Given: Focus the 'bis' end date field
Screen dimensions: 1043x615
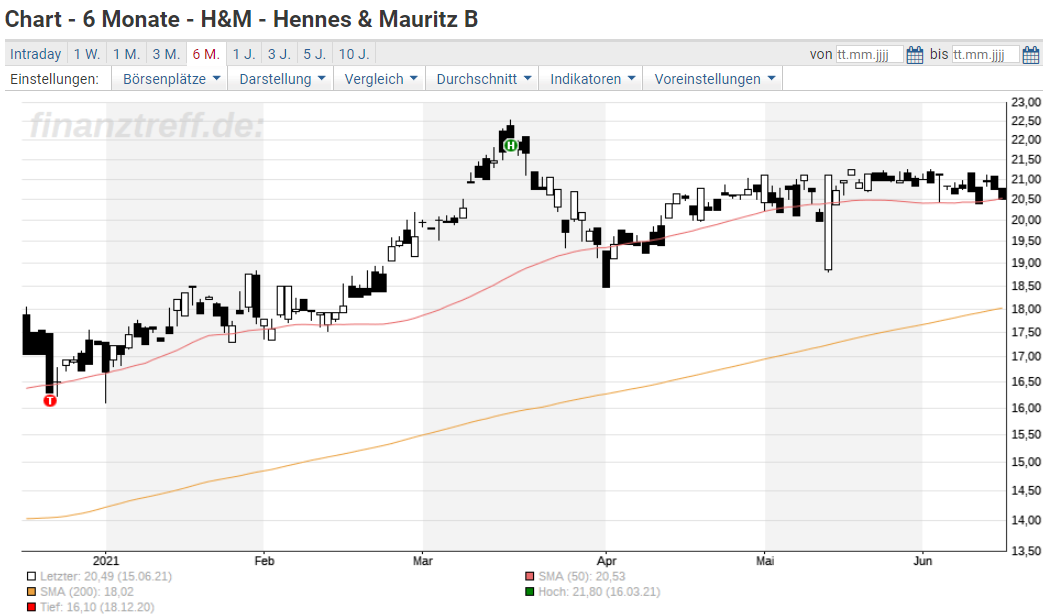Looking at the screenshot, I should 985,55.
